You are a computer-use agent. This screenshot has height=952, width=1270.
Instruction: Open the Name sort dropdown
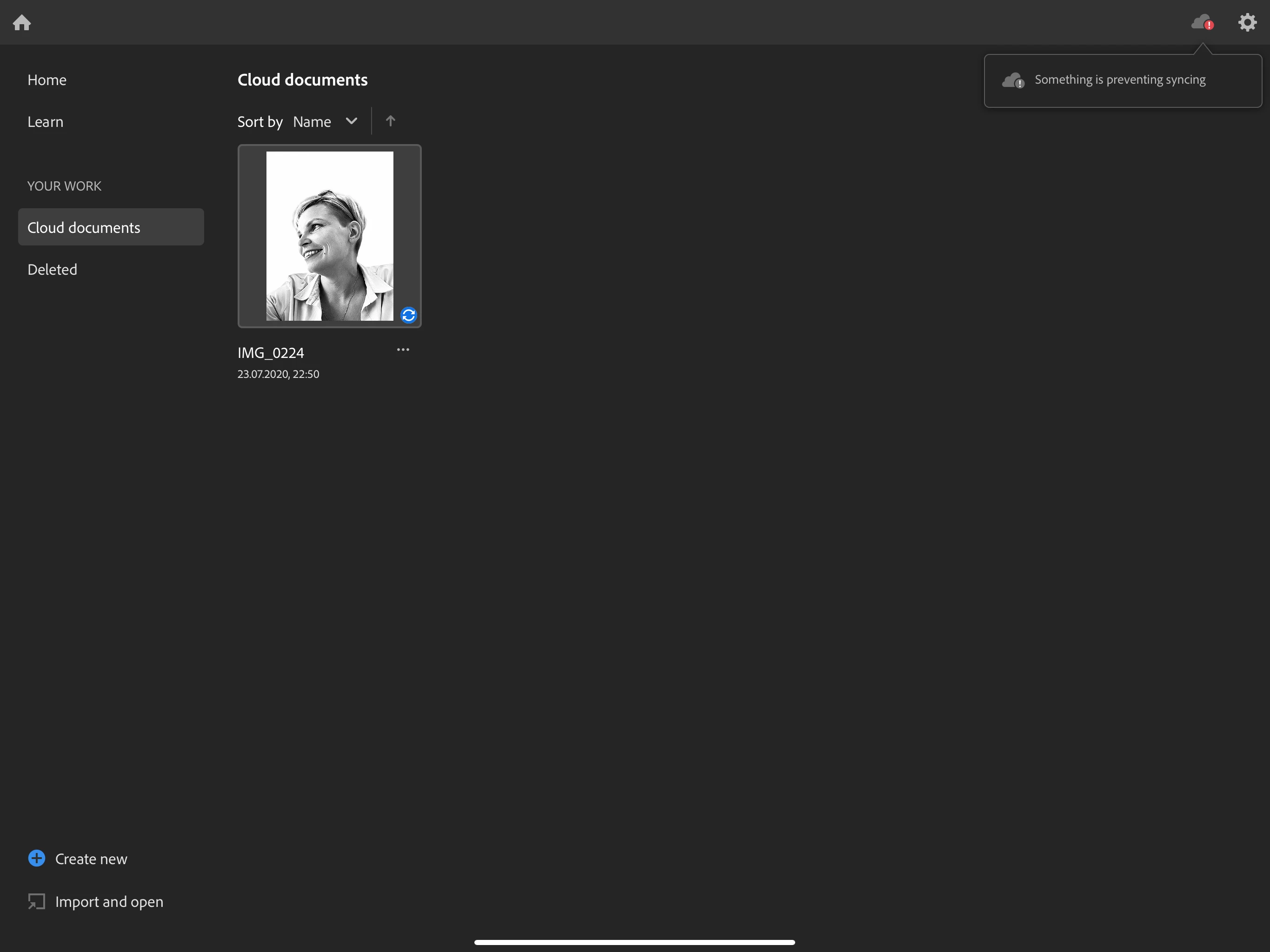coord(312,122)
